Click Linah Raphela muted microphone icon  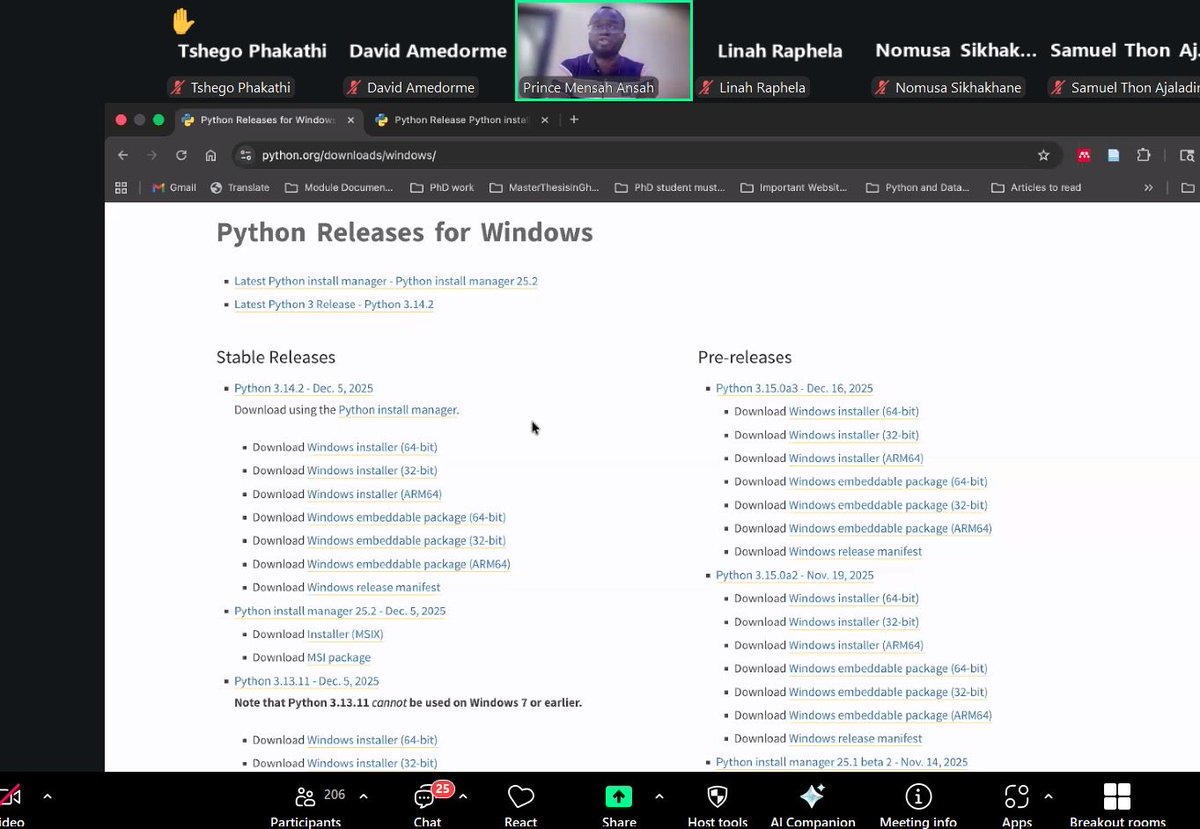point(708,87)
